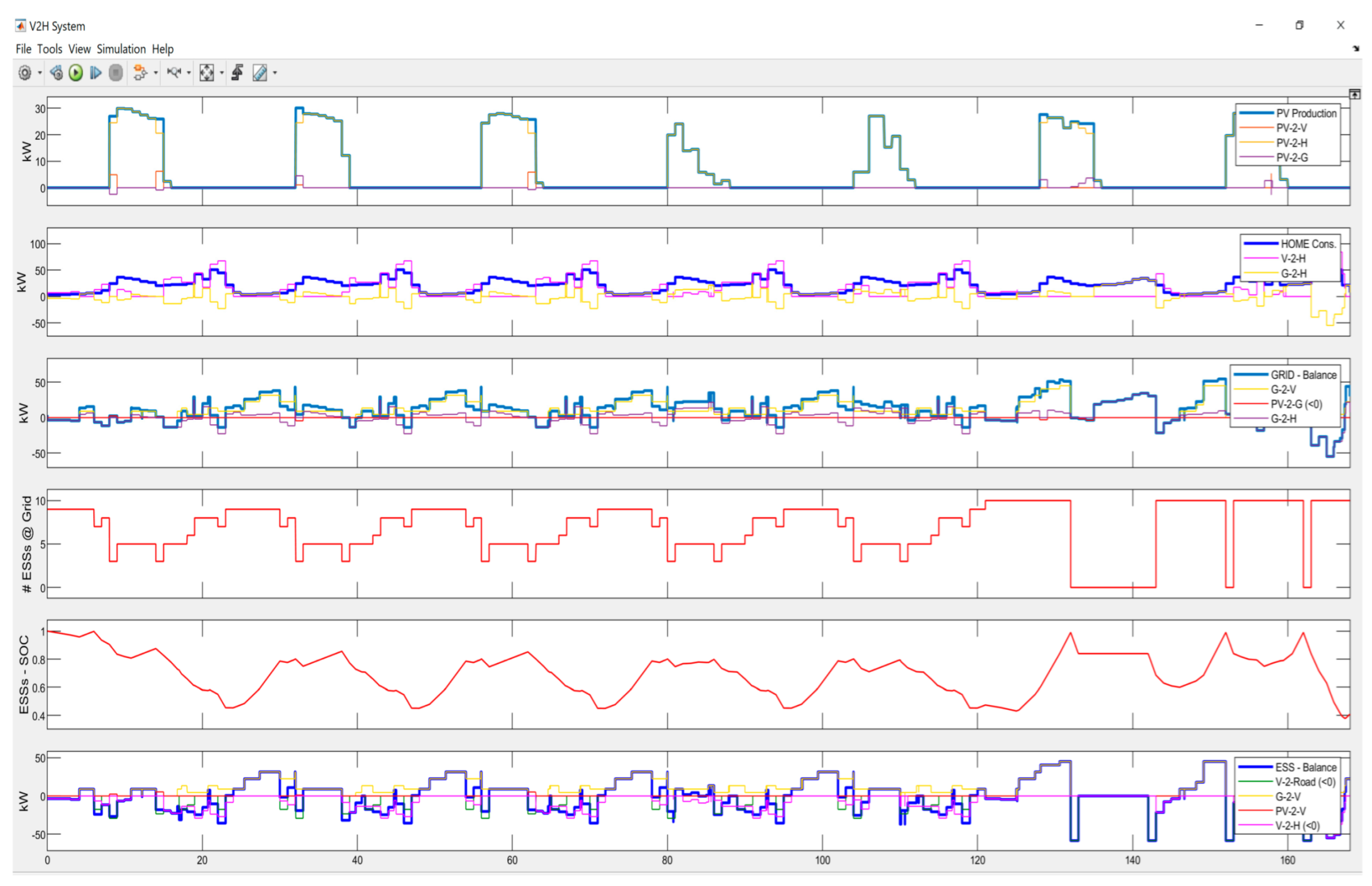Select the Zoom X magnifier tool
The image size is (1372, 886).
coord(174,73)
